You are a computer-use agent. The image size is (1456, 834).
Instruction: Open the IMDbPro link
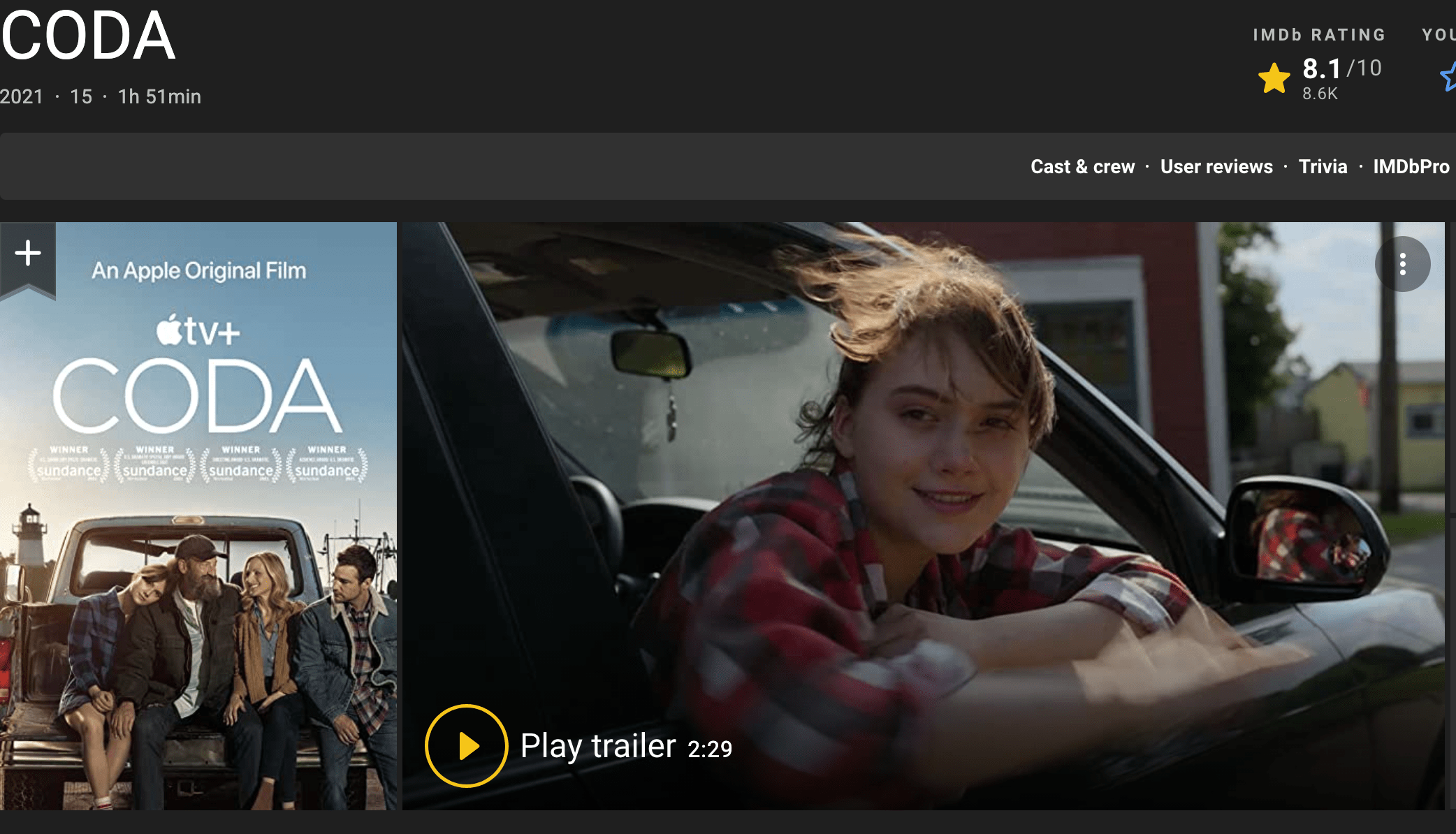(x=1411, y=166)
